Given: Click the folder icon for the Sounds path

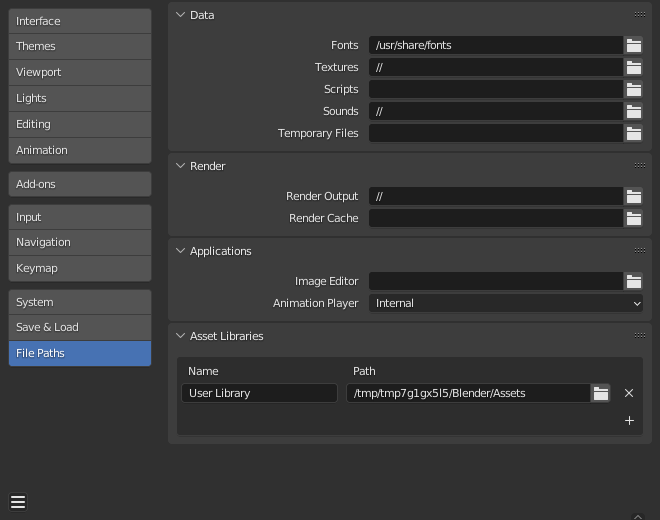Looking at the screenshot, I should tap(633, 111).
